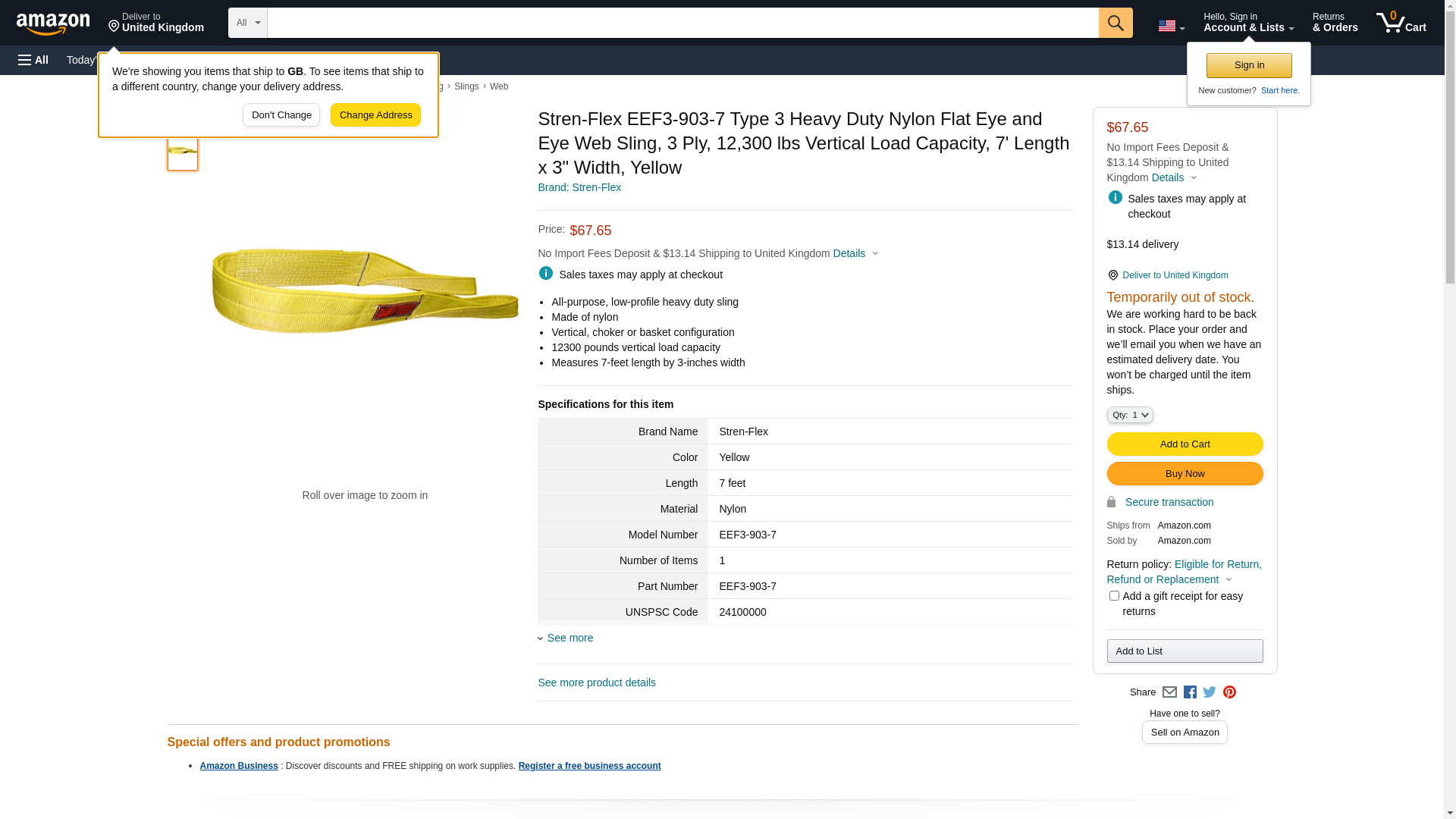Share product on Twitter
Screen dimensions: 1456x819
click(1210, 692)
